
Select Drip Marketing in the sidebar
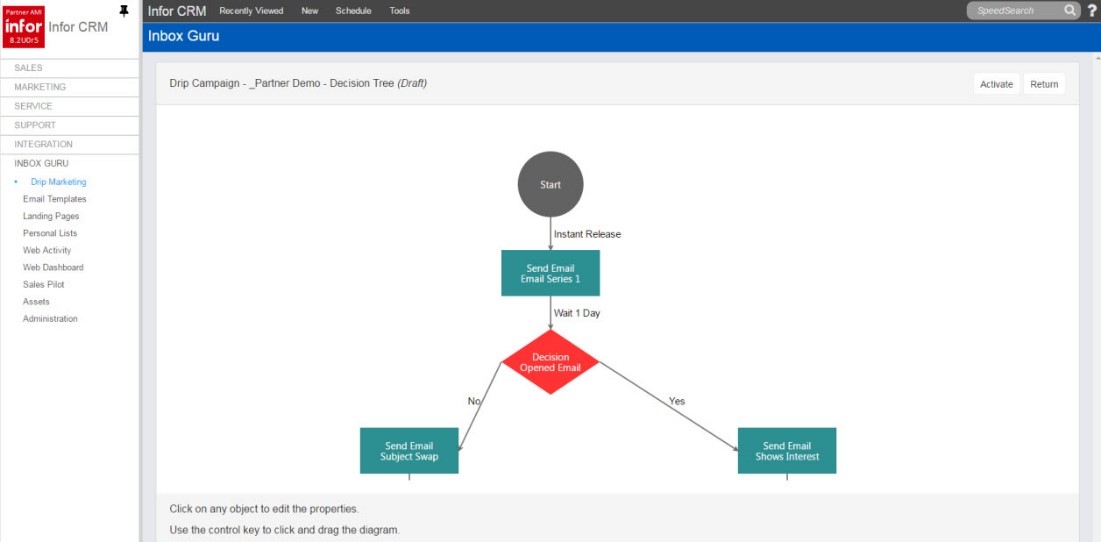click(58, 182)
